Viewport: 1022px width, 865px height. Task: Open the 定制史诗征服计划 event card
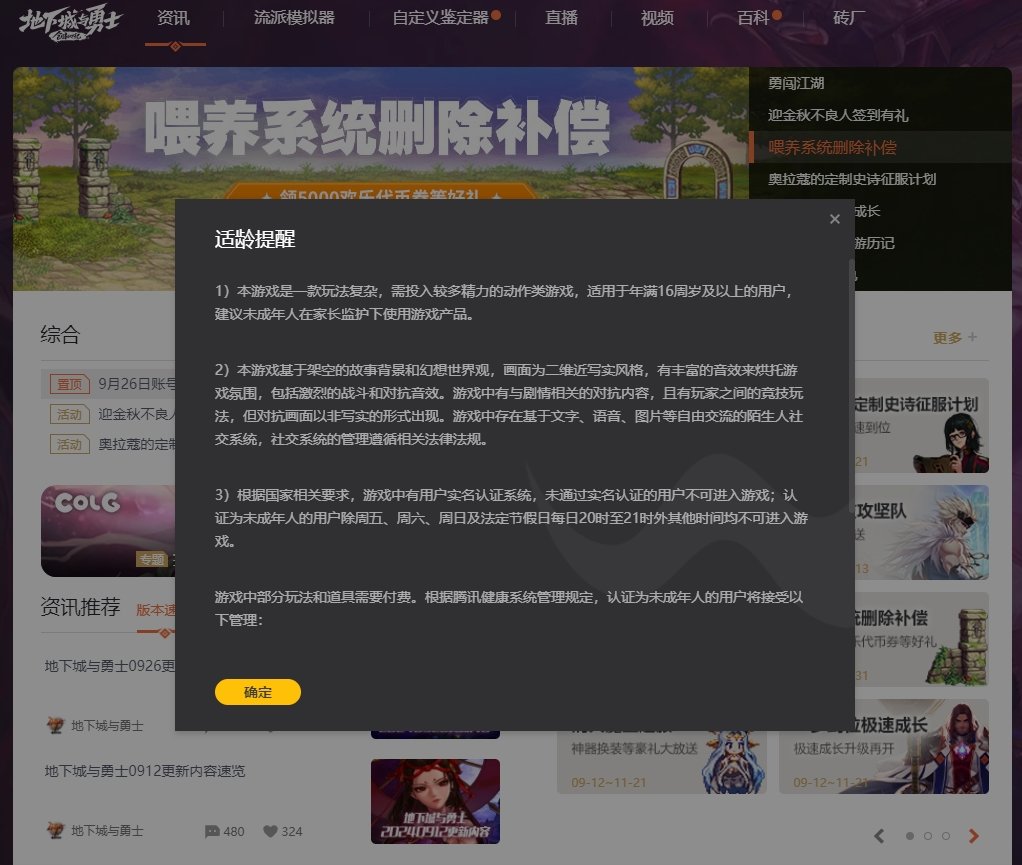click(x=922, y=425)
